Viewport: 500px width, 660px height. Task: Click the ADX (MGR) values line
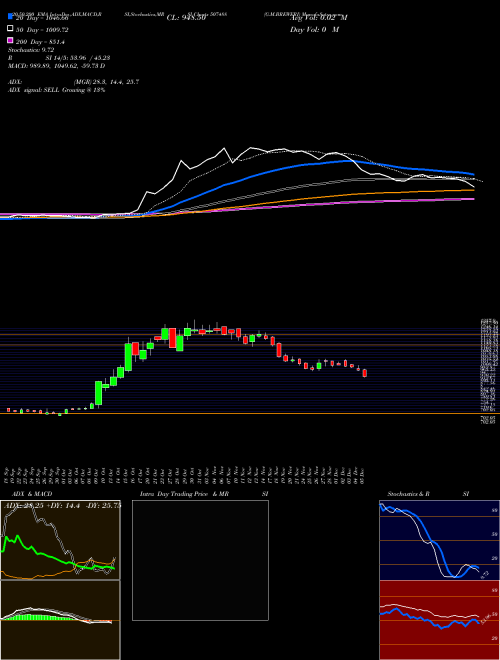click(x=74, y=82)
